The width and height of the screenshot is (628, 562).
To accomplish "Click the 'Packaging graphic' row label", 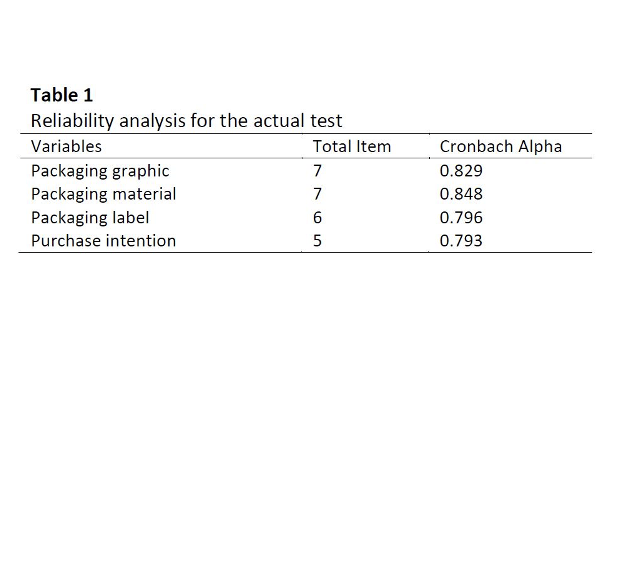I will 100,171.
